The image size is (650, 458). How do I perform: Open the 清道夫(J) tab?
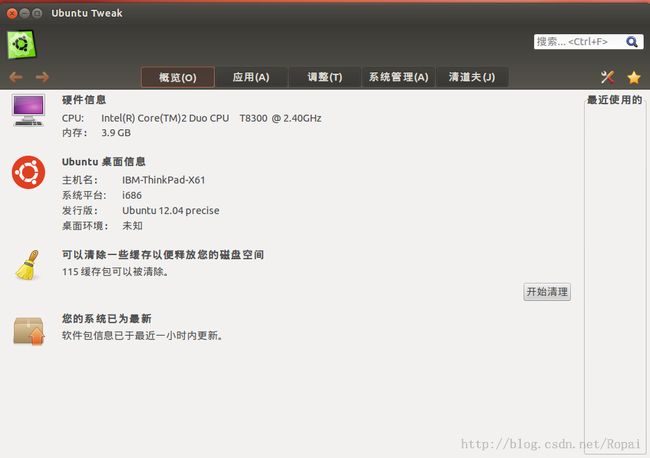[x=472, y=77]
